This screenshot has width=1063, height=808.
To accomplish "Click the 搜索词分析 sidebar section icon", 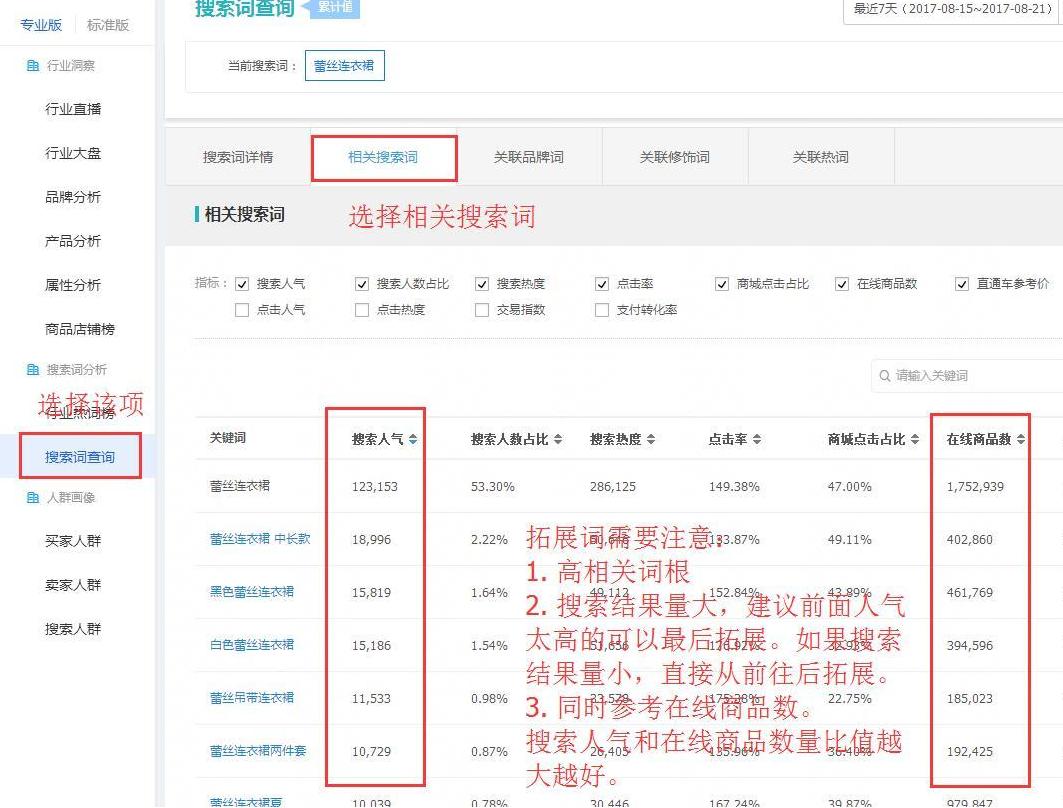I will (x=32, y=369).
